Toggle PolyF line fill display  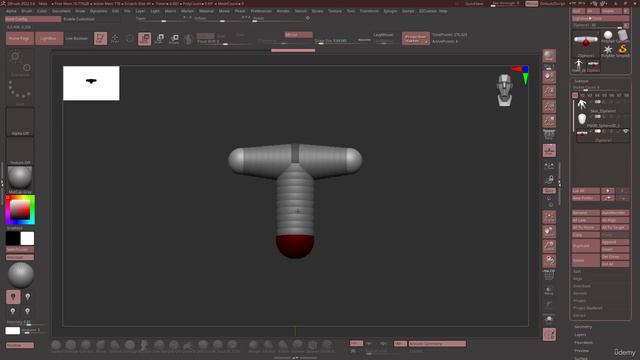549,275
